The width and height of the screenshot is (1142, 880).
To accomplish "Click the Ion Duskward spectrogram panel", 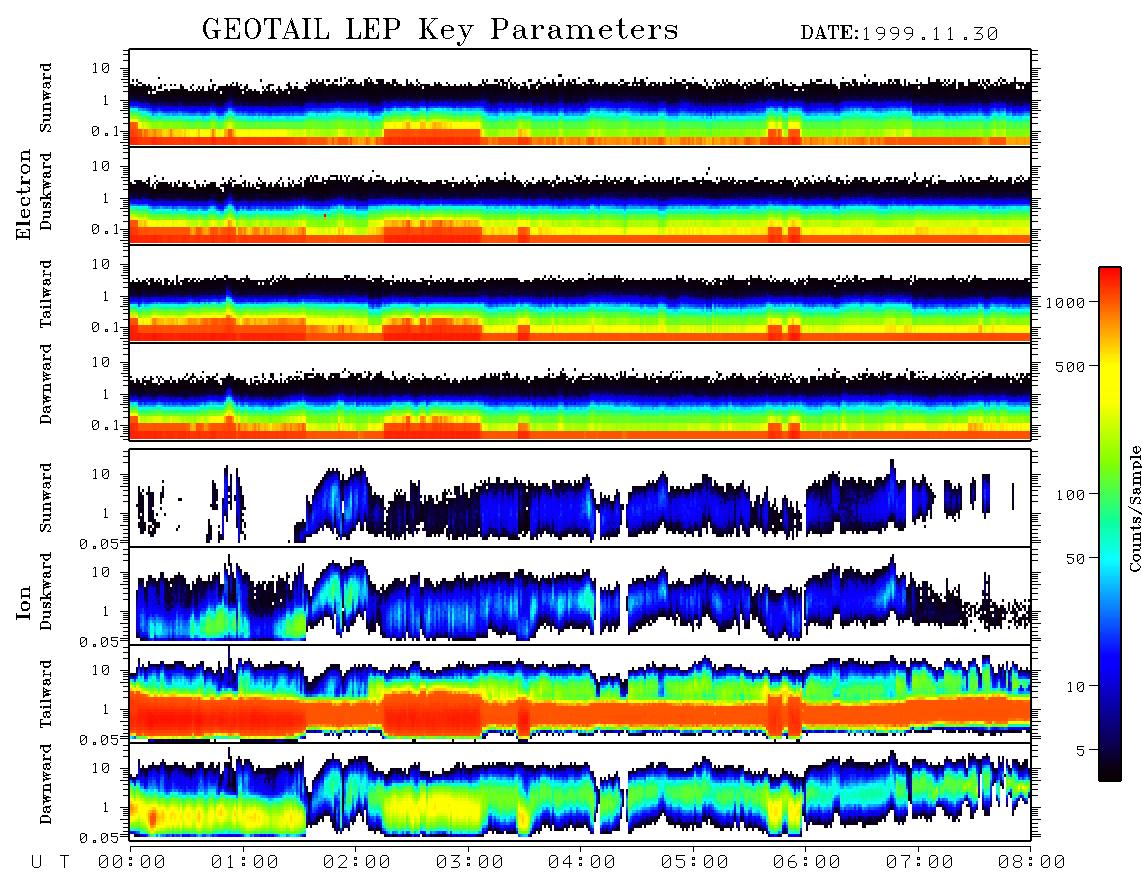I will tap(580, 595).
